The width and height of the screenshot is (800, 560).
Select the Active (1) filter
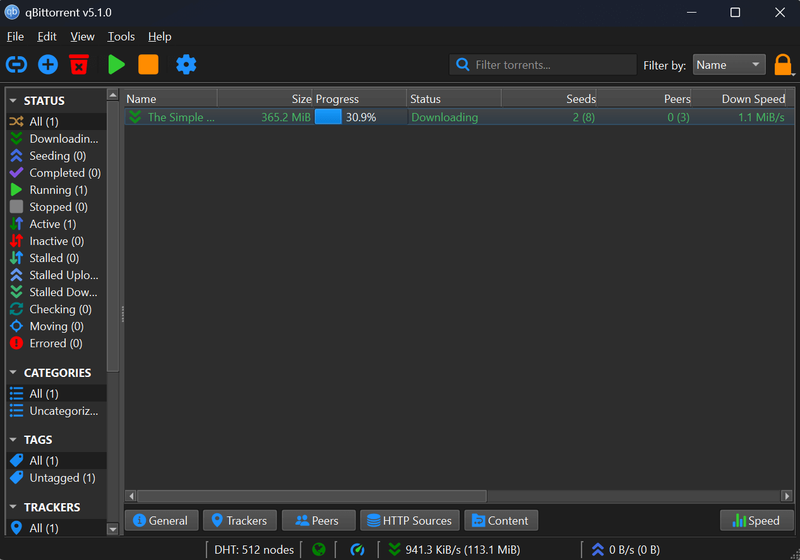click(x=56, y=224)
